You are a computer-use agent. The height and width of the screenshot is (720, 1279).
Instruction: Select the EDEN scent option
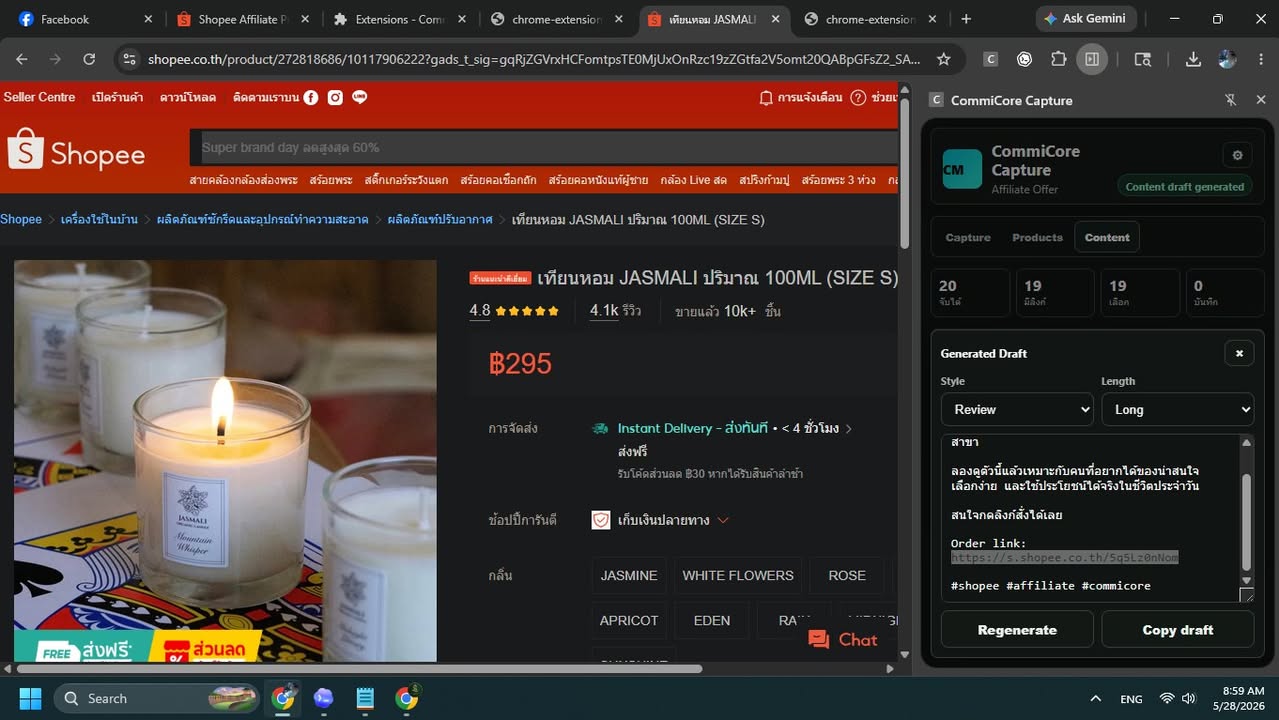coord(712,621)
